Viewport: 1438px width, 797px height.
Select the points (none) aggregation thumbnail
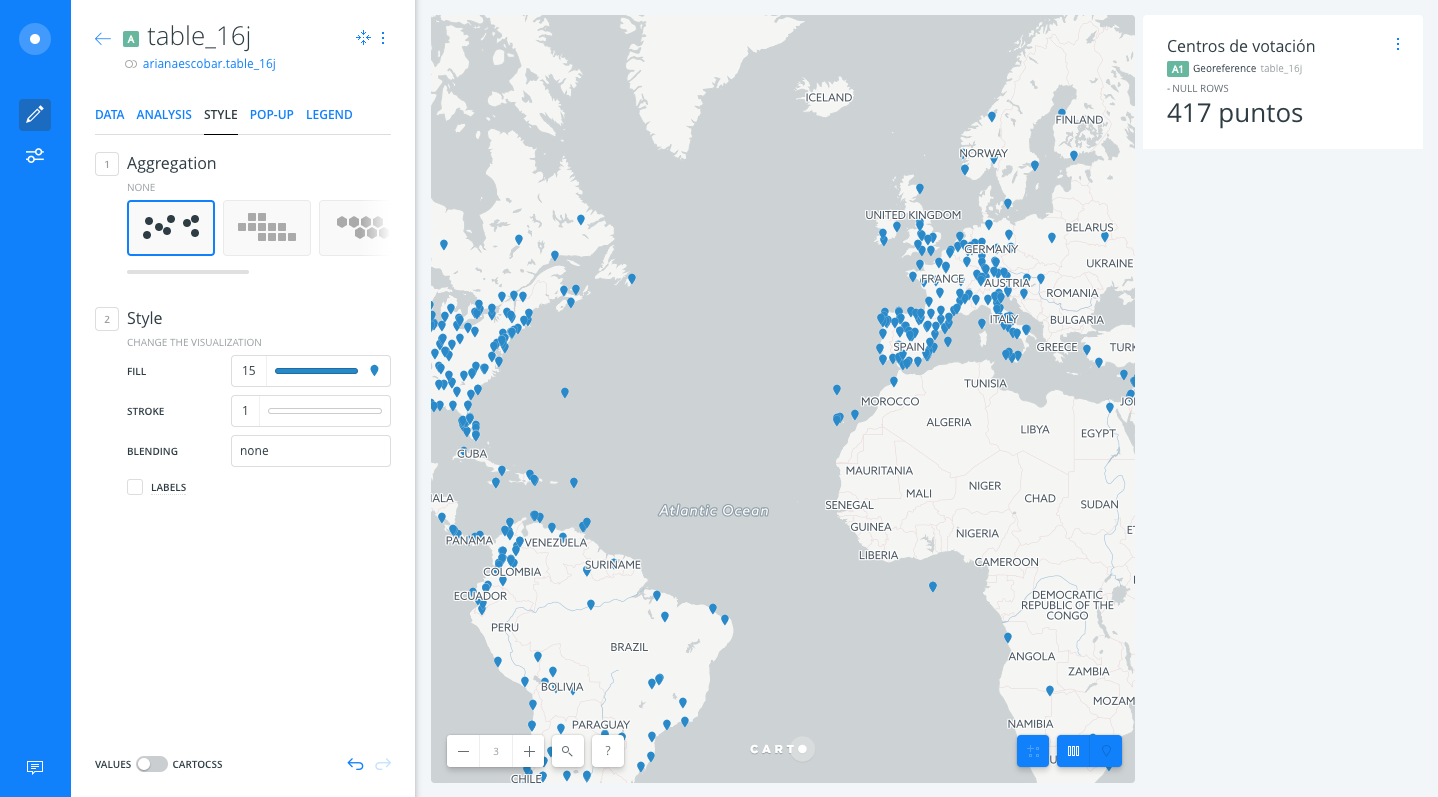tap(171, 228)
